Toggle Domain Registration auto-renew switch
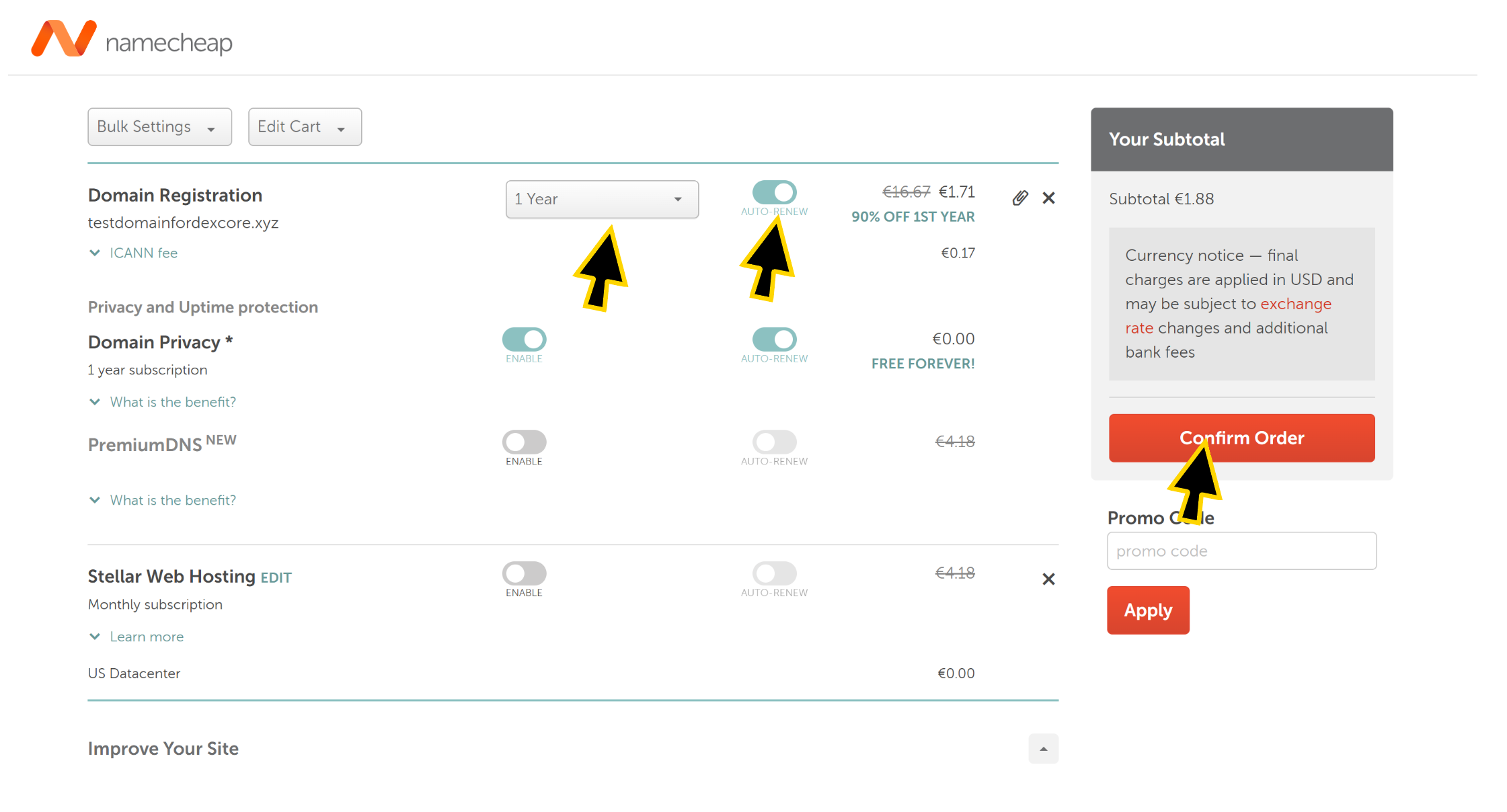Viewport: 1507px width, 812px height. (774, 192)
